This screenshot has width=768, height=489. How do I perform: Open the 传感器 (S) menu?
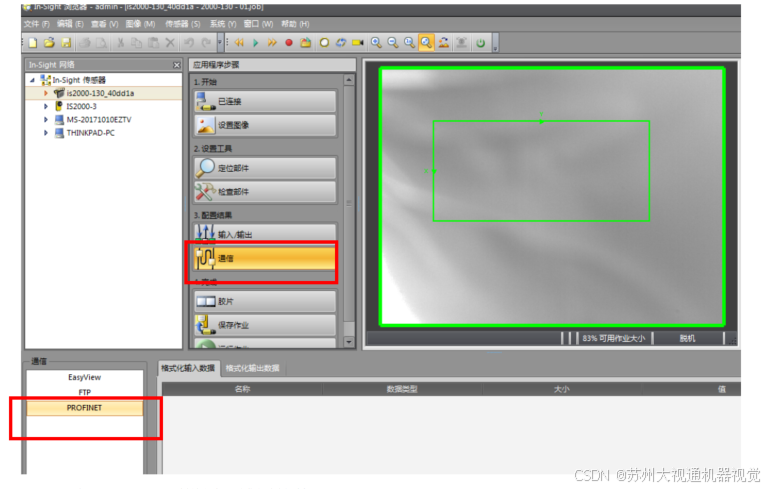pos(183,24)
